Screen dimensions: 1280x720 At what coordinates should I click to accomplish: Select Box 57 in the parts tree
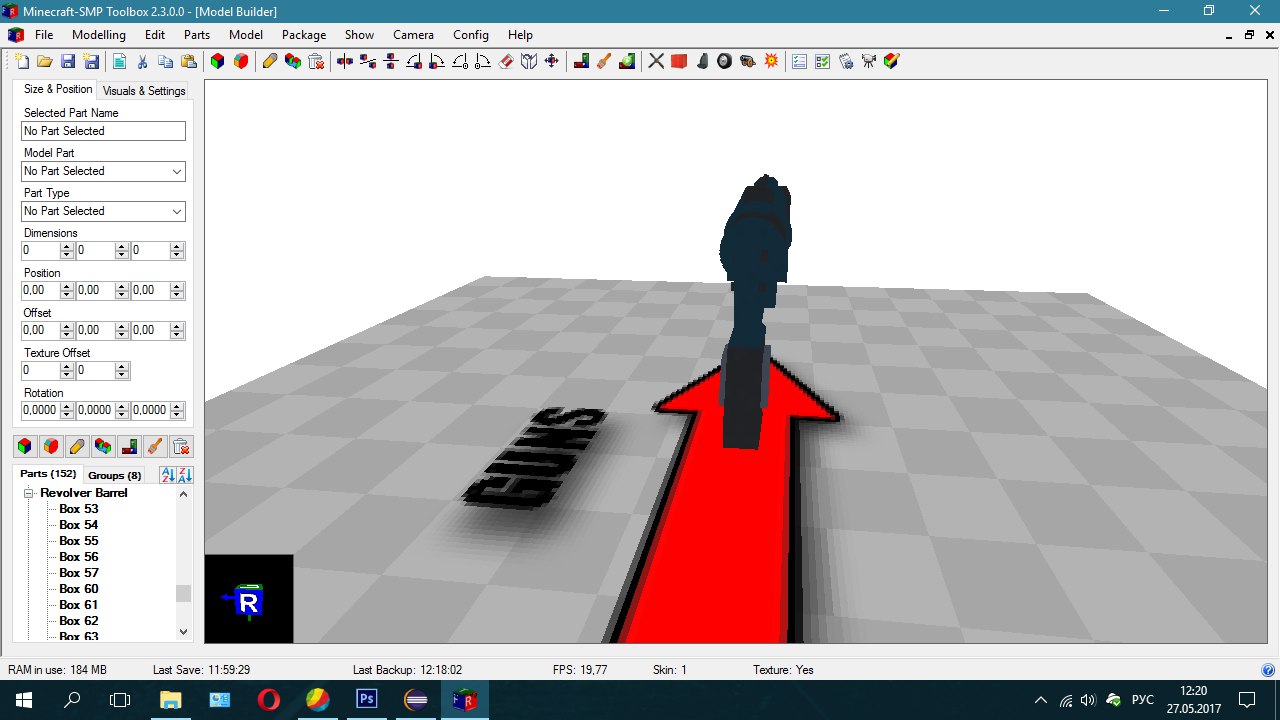78,573
